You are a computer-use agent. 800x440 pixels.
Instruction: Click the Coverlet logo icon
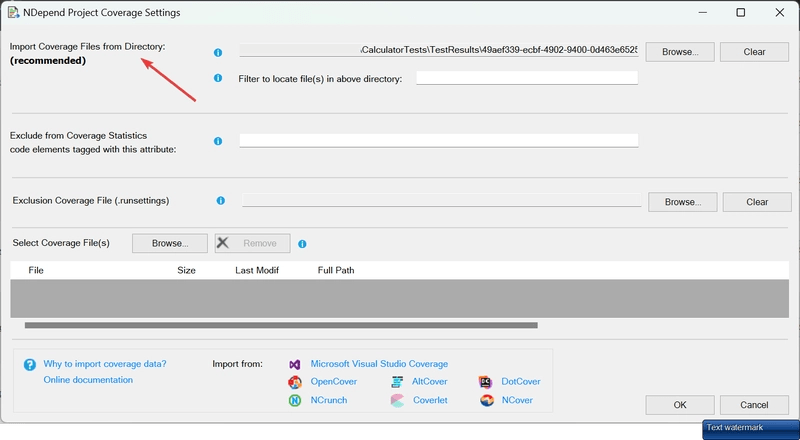click(397, 401)
